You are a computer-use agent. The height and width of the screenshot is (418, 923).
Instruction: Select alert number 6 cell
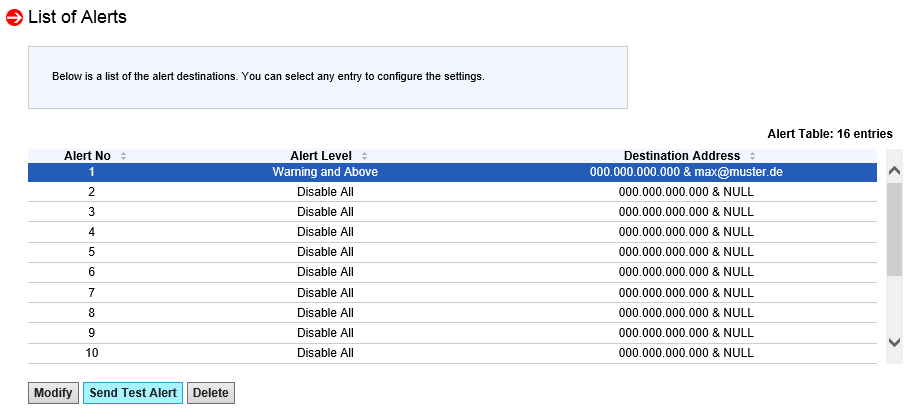(x=91, y=272)
